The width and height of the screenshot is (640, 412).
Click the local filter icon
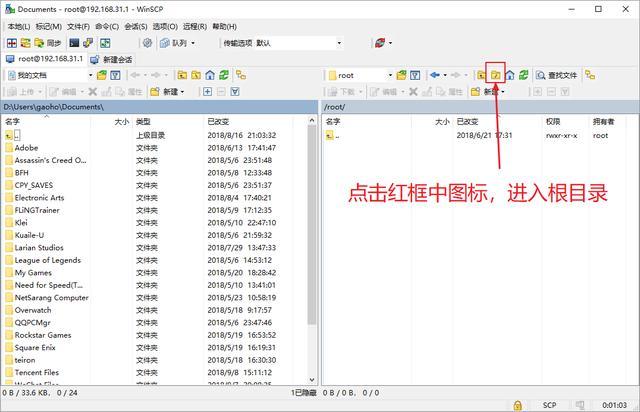[x=116, y=75]
